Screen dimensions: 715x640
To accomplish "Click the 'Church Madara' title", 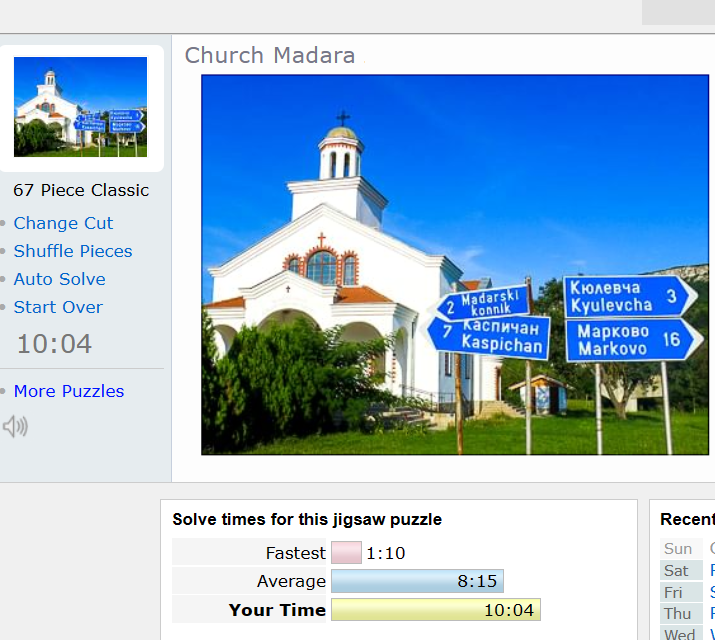I will [x=270, y=56].
